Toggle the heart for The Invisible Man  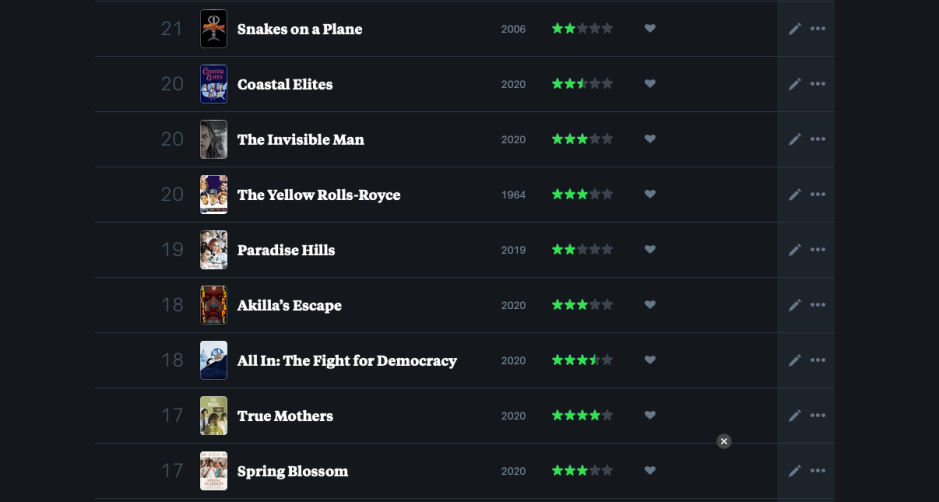pos(650,139)
